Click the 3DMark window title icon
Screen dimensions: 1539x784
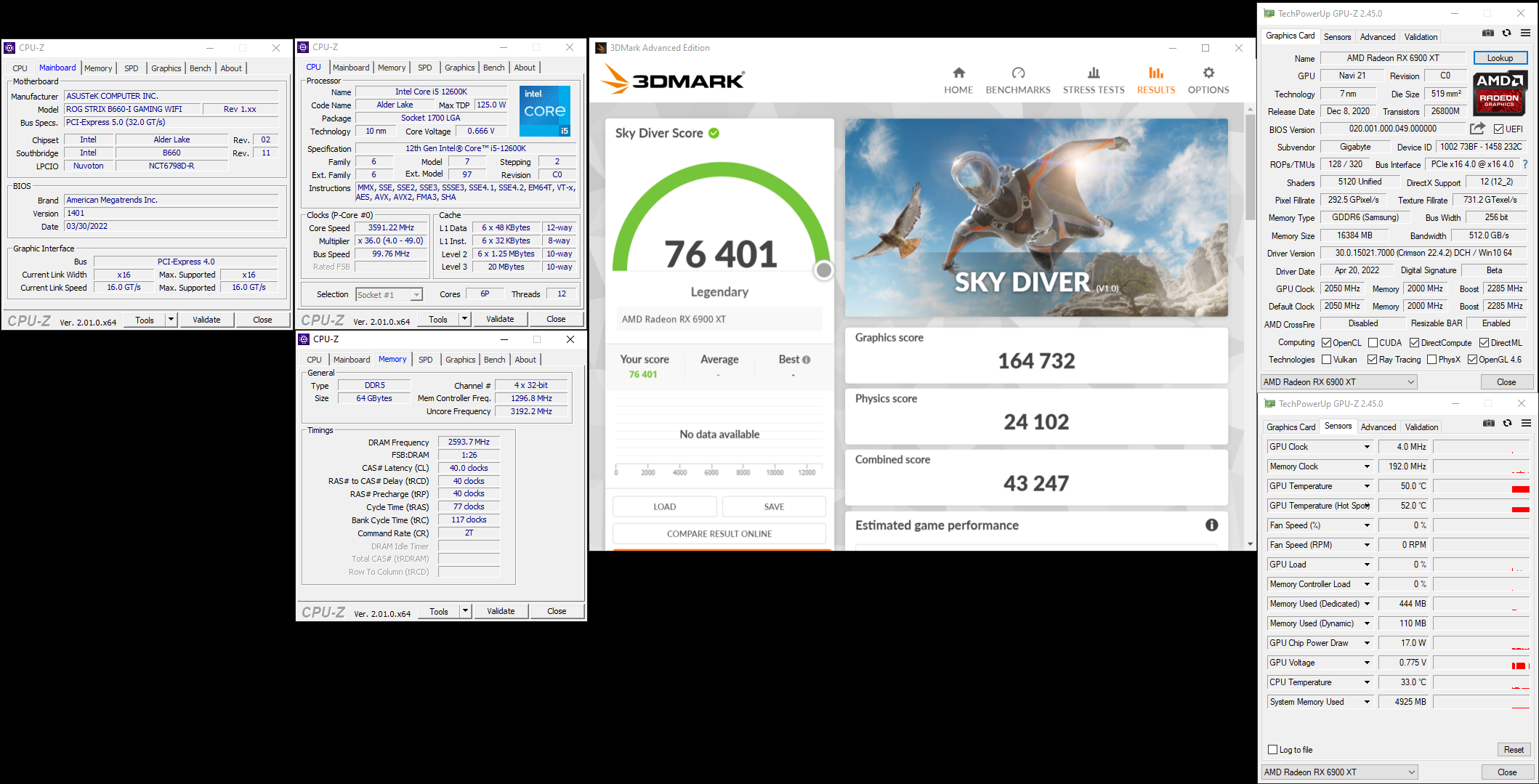point(601,48)
